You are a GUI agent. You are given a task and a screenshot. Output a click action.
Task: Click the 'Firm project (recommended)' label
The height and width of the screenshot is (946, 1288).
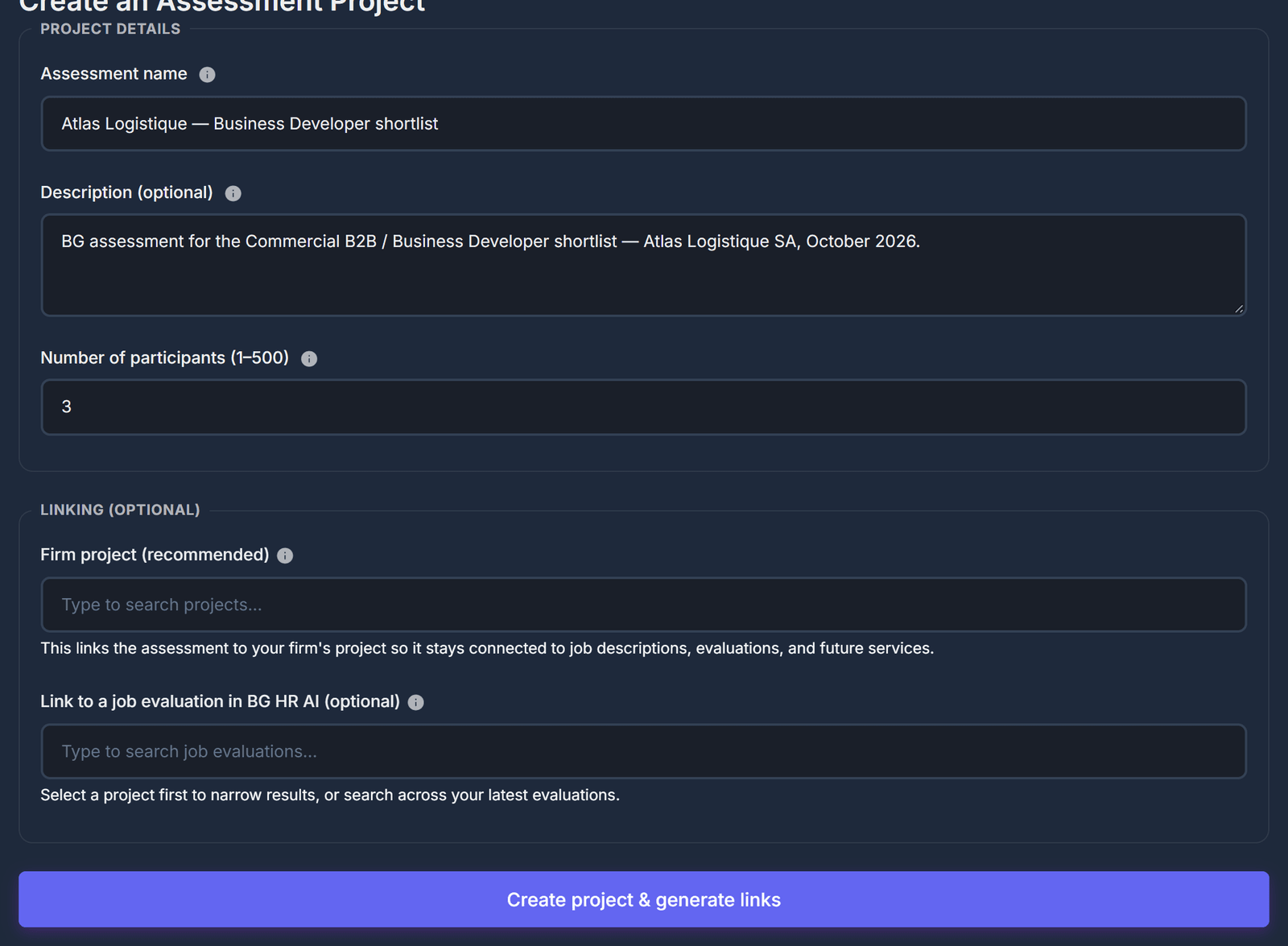coord(155,555)
